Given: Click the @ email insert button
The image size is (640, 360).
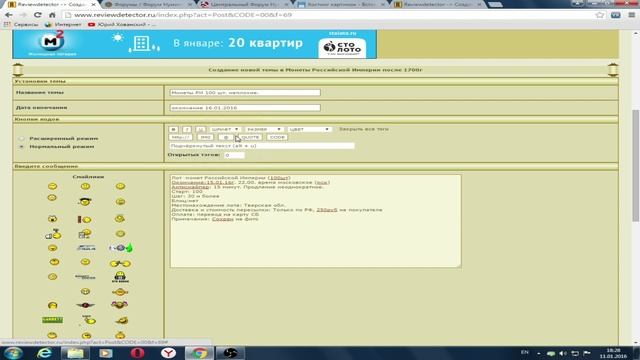Looking at the screenshot, I should 226,137.
